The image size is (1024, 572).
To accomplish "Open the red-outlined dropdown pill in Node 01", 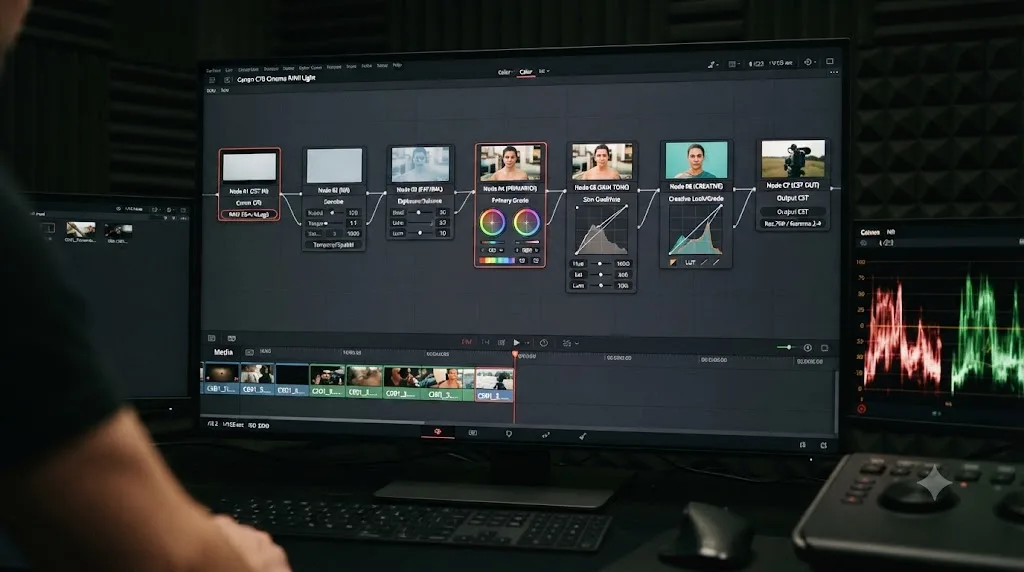I will click(249, 214).
